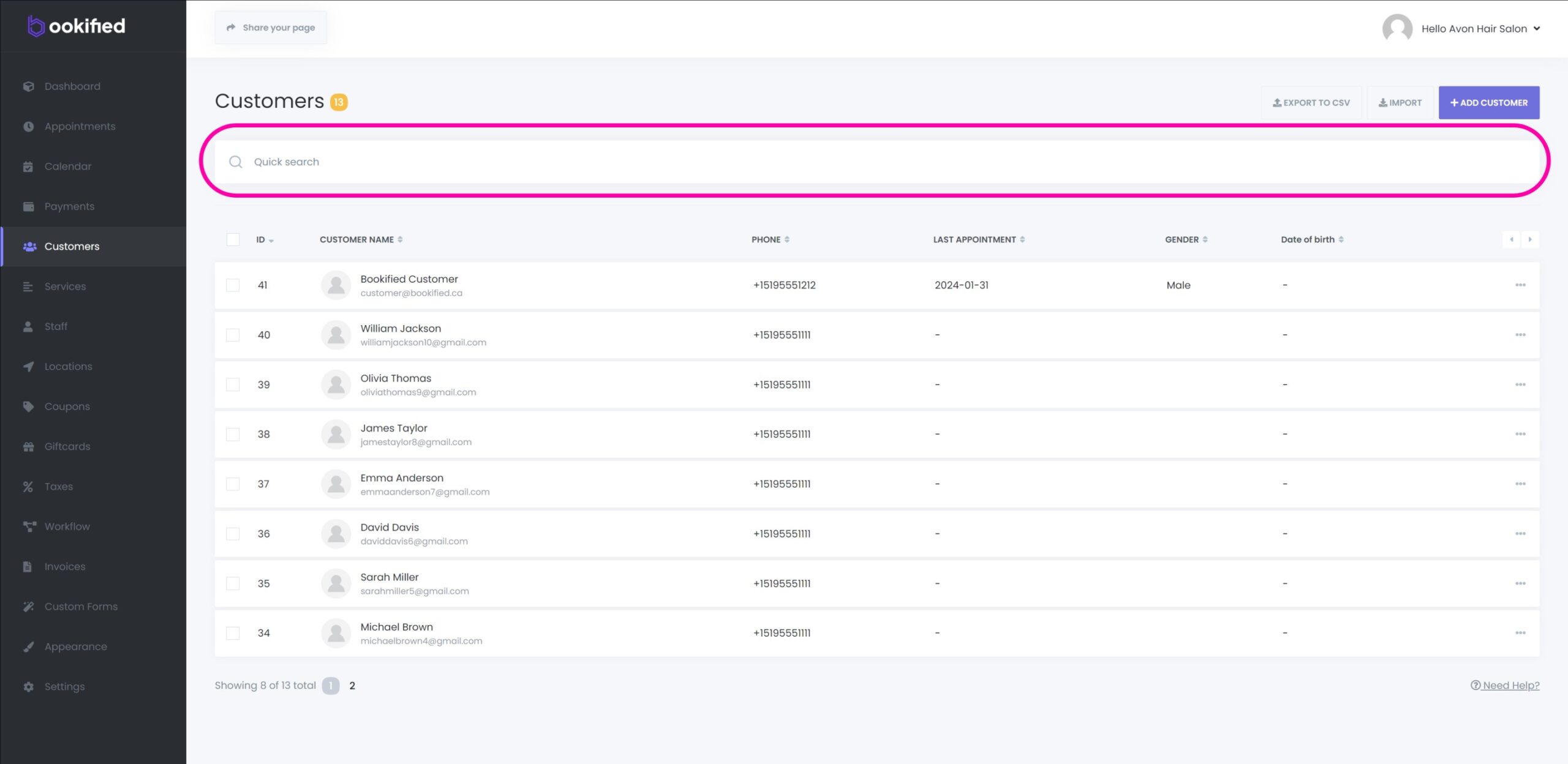The image size is (1568, 764).
Task: Open row actions for Olivia Thomas
Action: click(x=1520, y=385)
